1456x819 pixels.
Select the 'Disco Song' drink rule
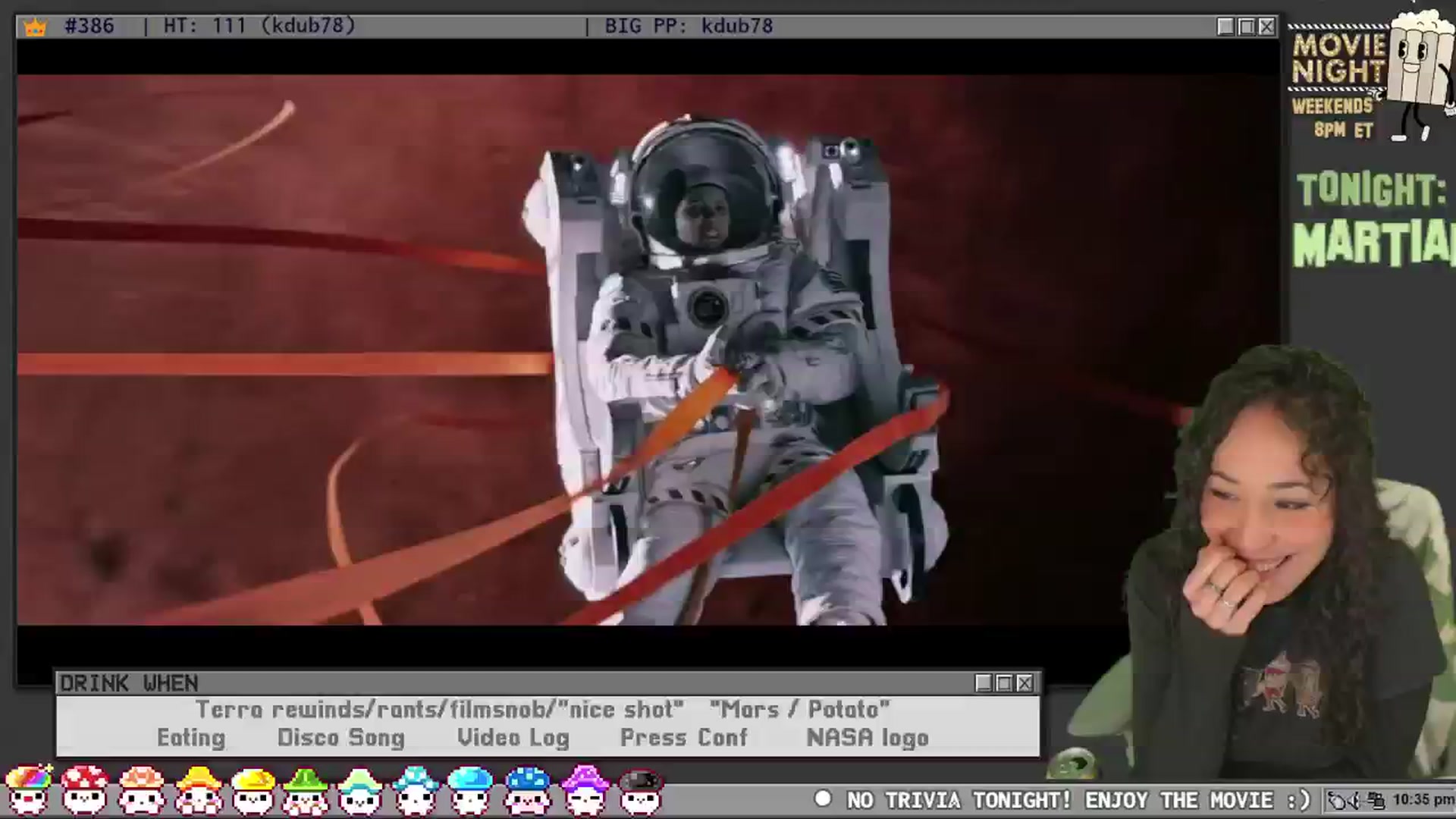tap(340, 738)
